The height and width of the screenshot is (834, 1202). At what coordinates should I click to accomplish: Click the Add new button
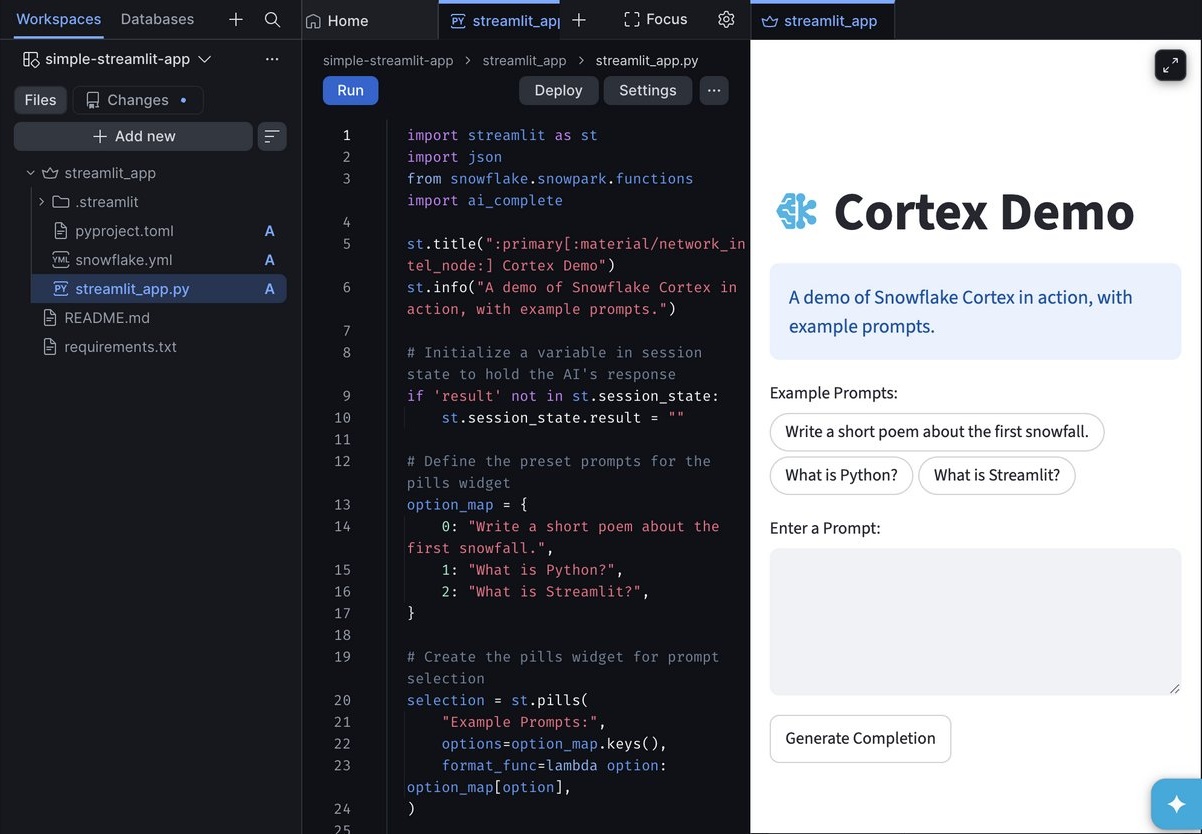point(133,136)
